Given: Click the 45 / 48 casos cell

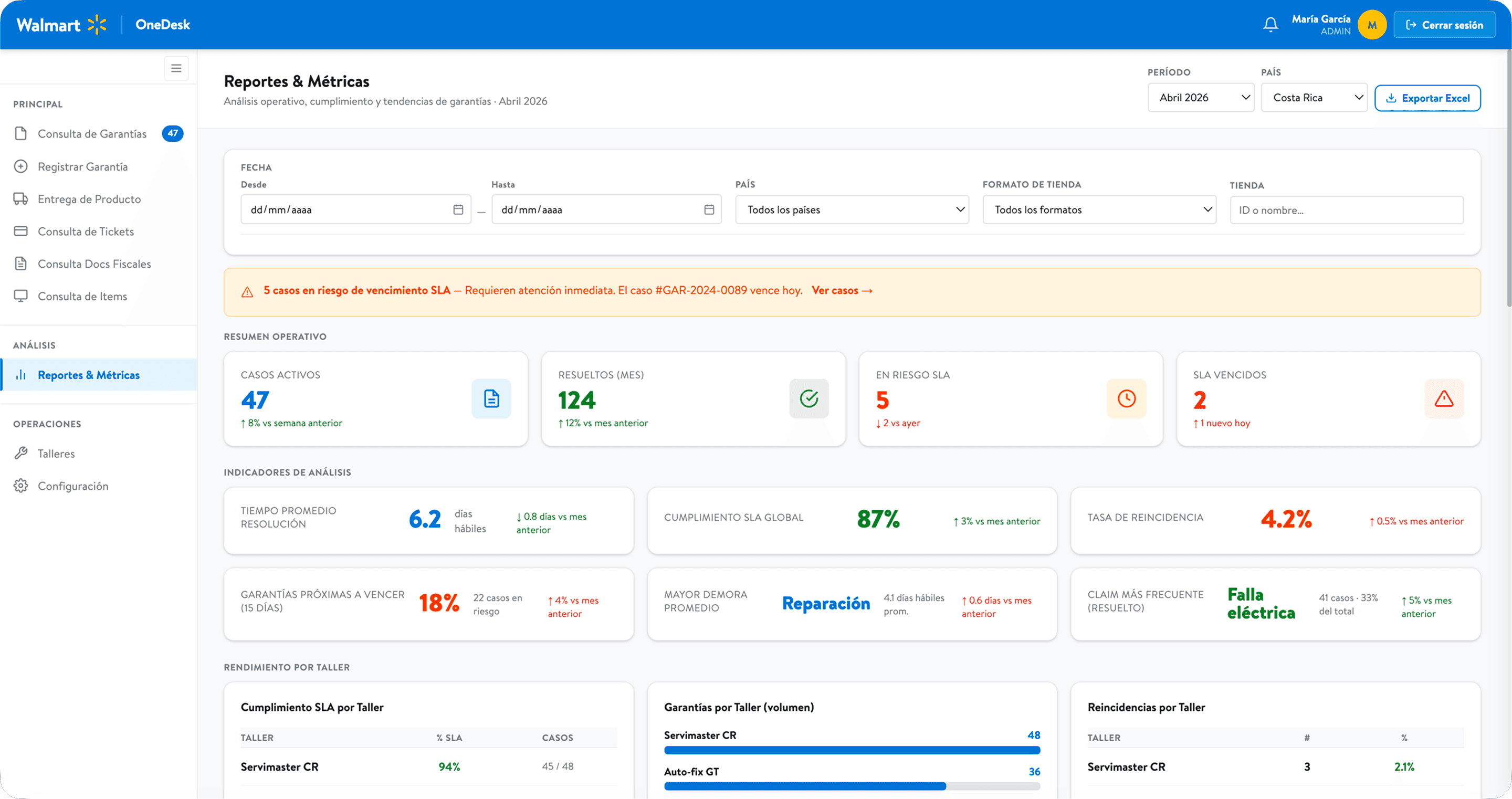Looking at the screenshot, I should pos(558,766).
